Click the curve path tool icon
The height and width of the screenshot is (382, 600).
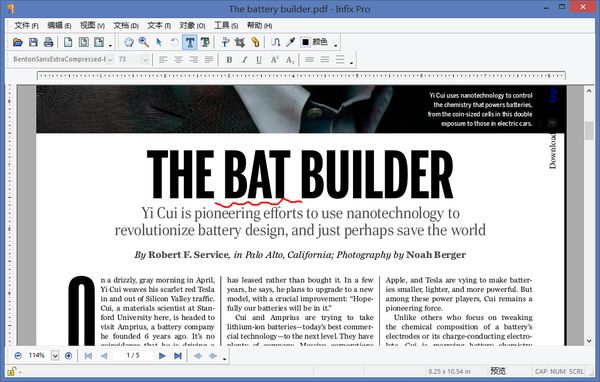275,42
